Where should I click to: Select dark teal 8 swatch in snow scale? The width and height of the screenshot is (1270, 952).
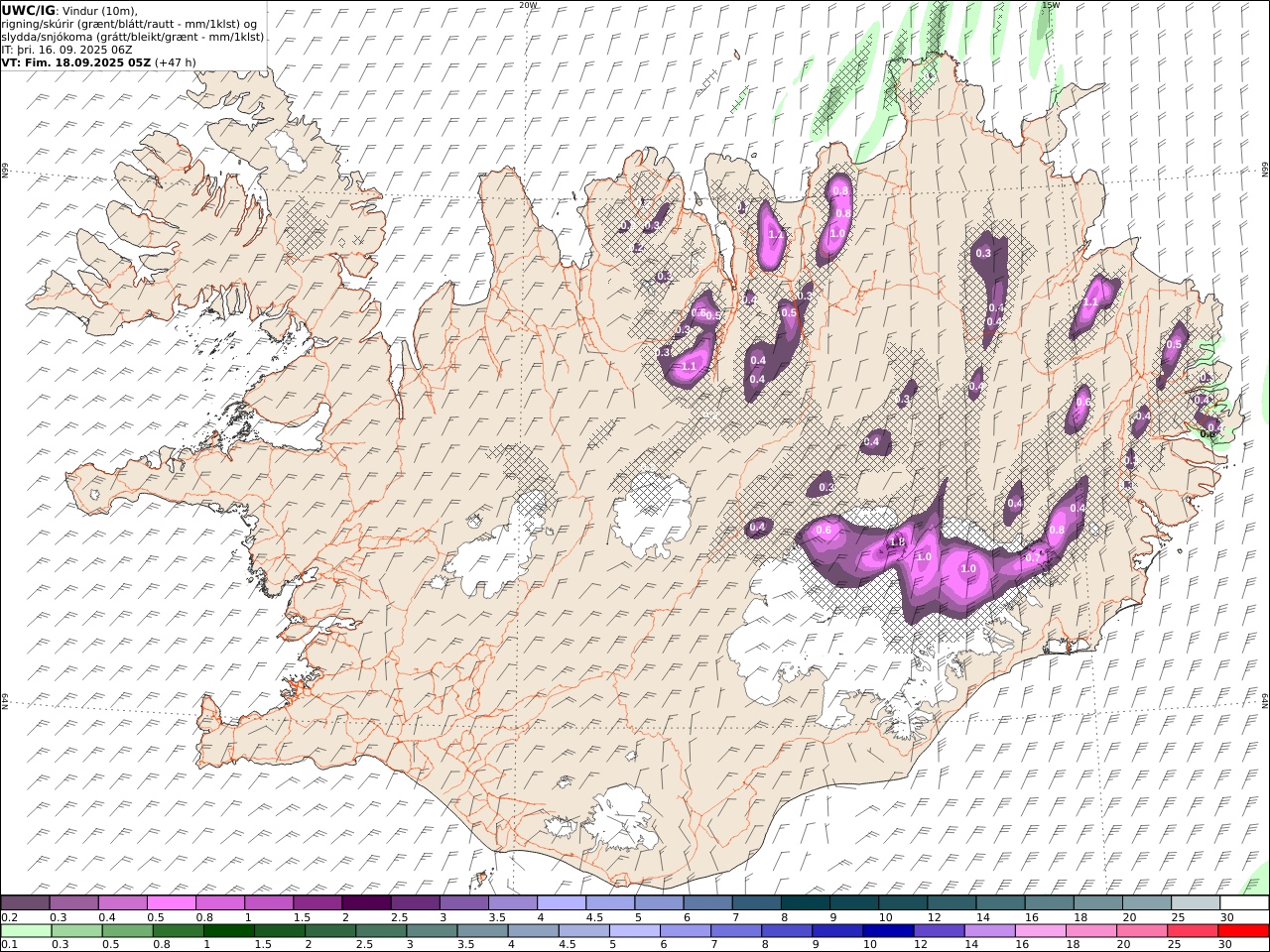pyautogui.click(x=806, y=903)
